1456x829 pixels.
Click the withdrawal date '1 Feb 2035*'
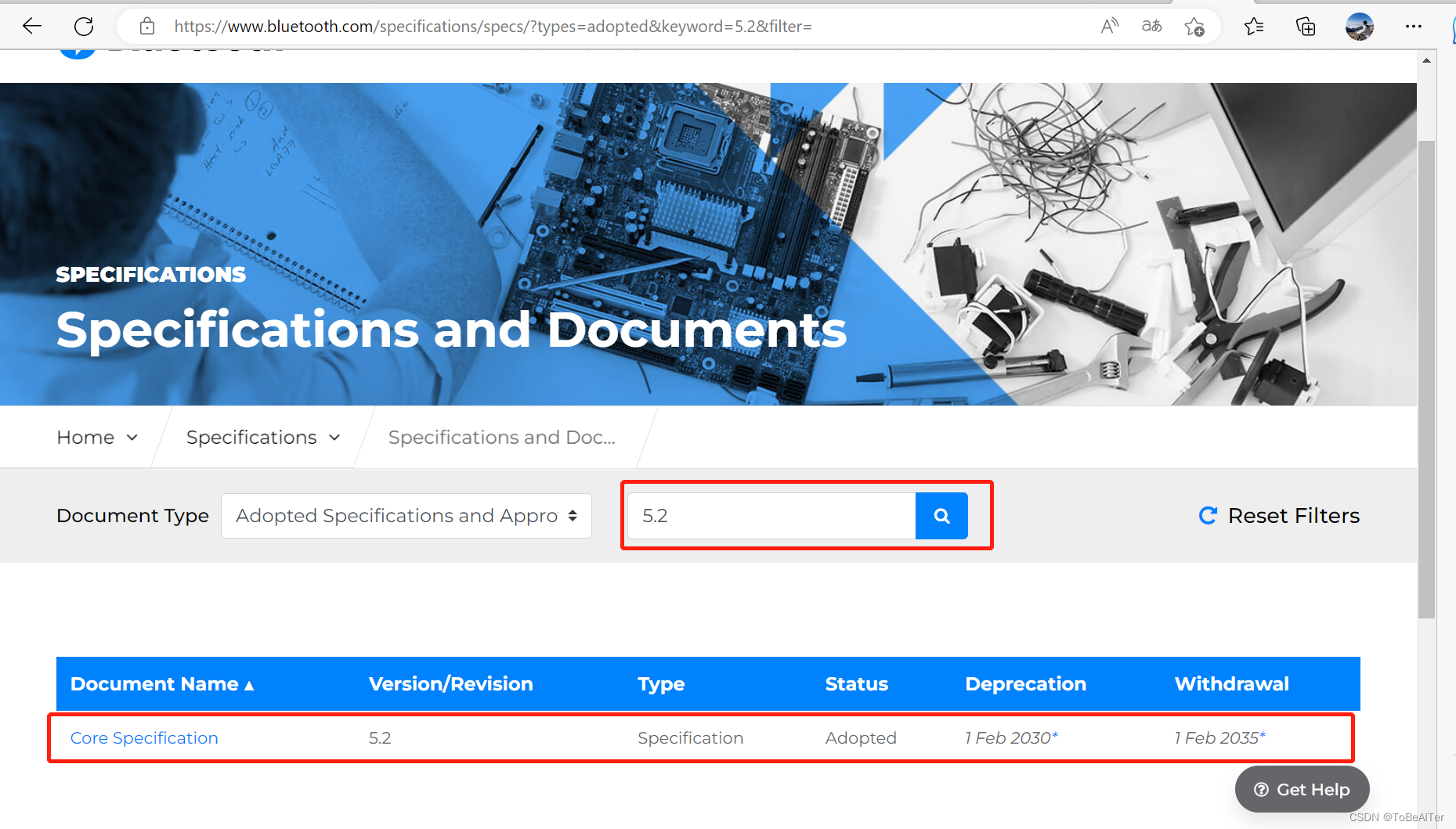tap(1219, 738)
